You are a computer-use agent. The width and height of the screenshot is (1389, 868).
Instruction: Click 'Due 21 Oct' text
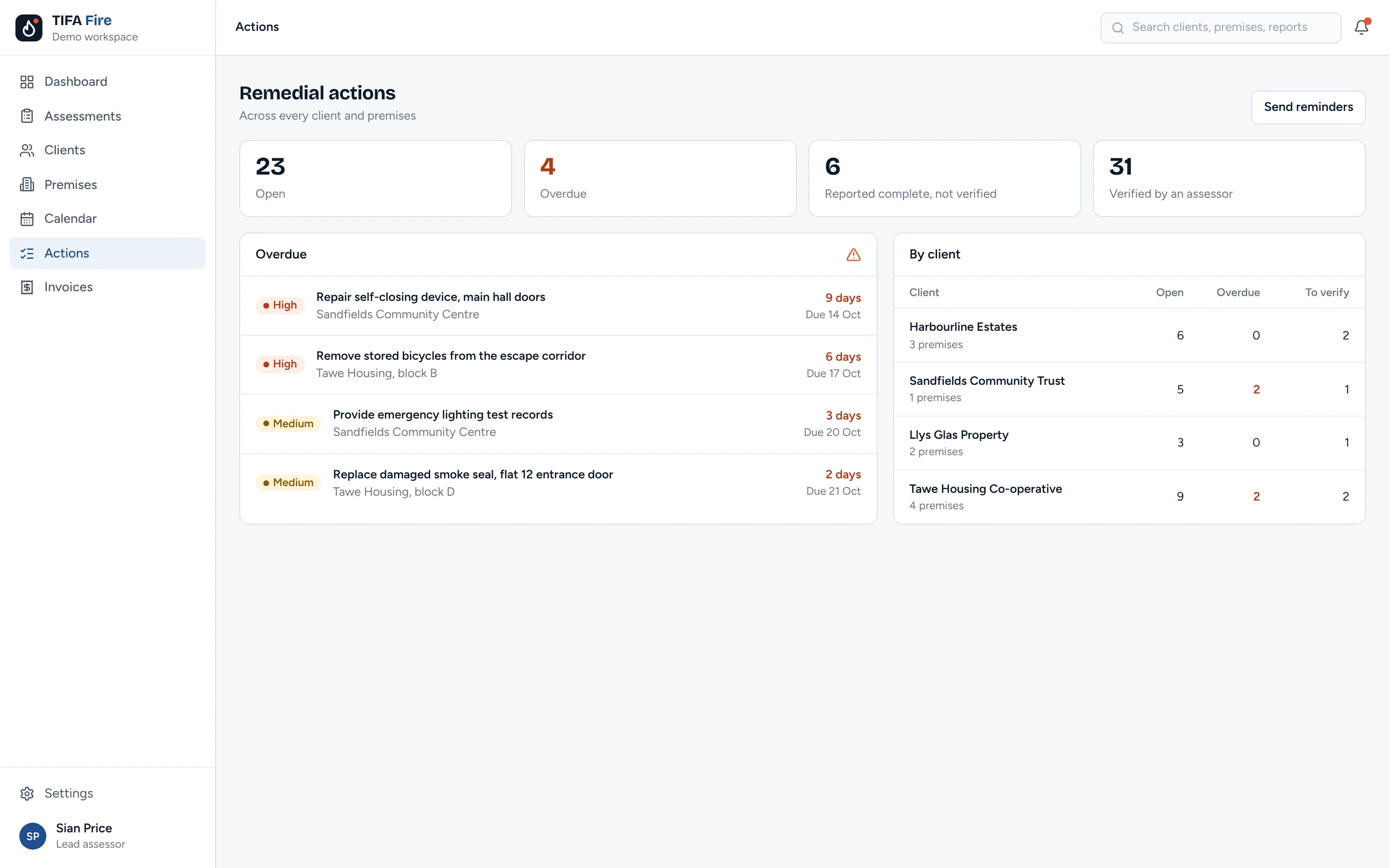[833, 491]
